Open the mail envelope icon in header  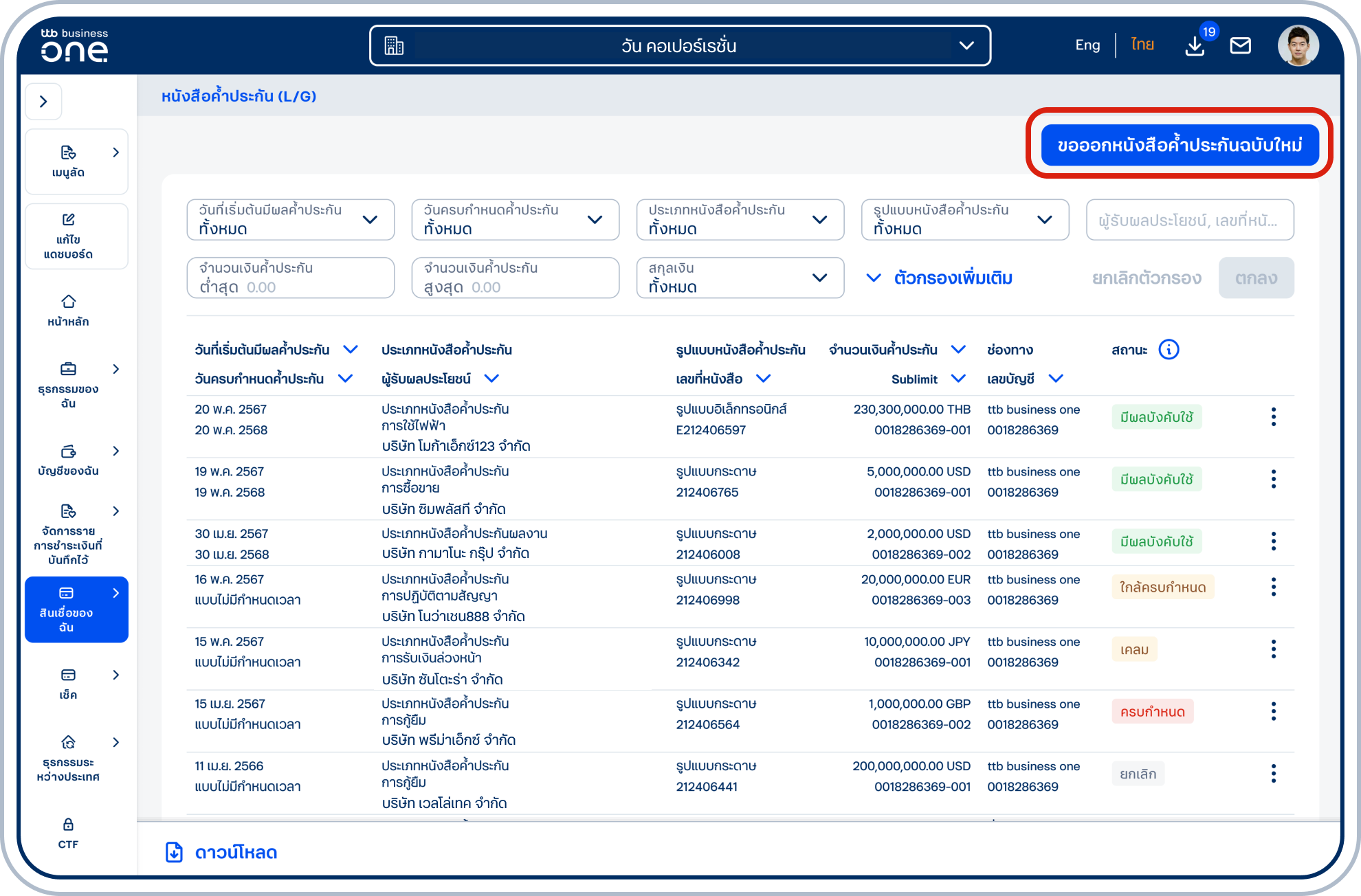pos(1240,45)
